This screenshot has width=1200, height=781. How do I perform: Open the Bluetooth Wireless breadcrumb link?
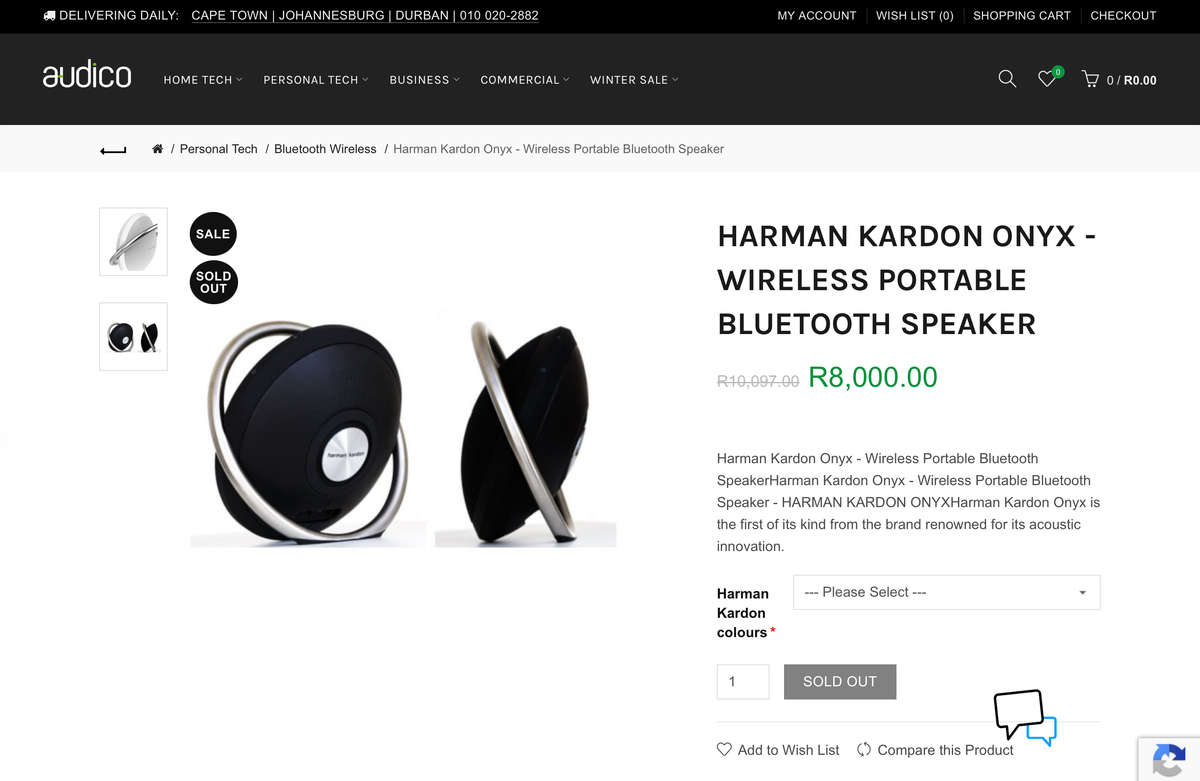[325, 148]
